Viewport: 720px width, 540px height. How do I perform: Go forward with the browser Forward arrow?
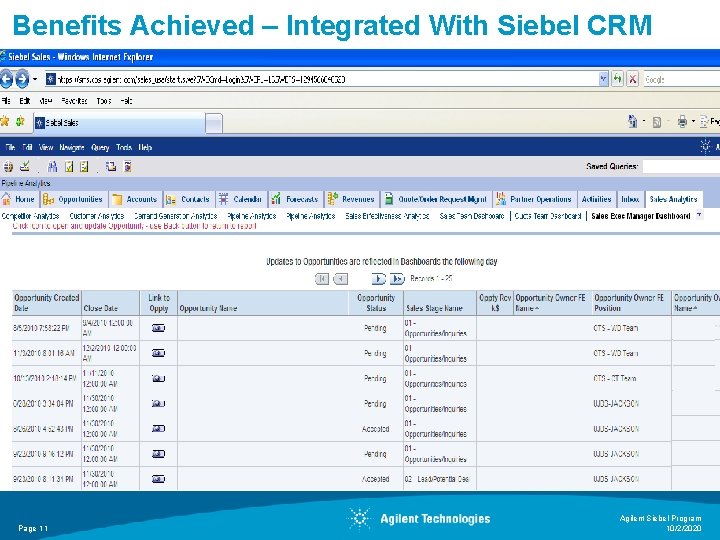(x=22, y=79)
